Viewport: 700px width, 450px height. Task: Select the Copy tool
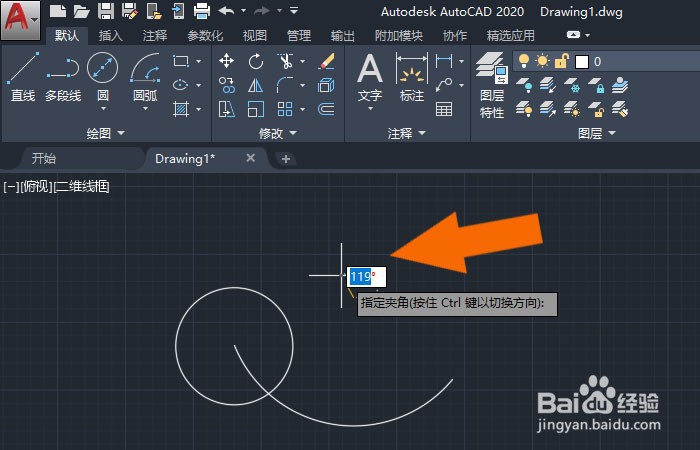(x=227, y=85)
